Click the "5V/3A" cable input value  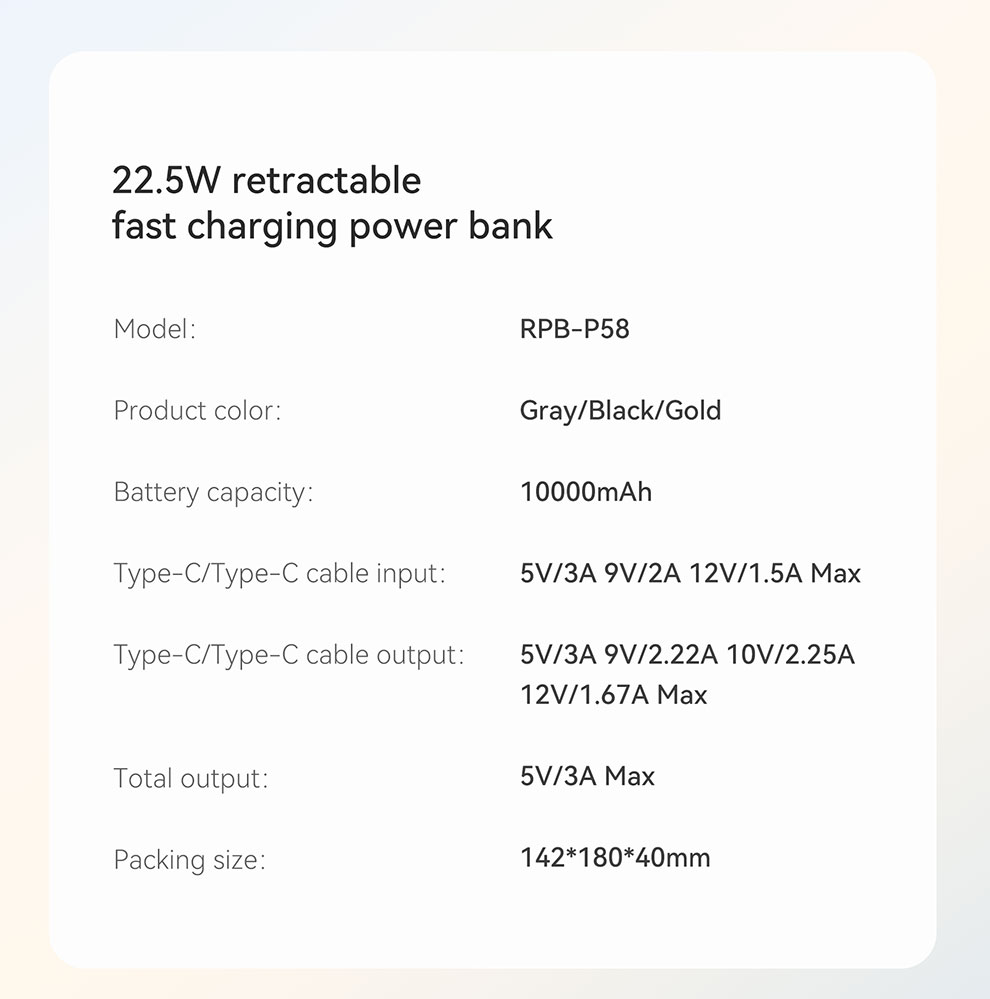558,575
